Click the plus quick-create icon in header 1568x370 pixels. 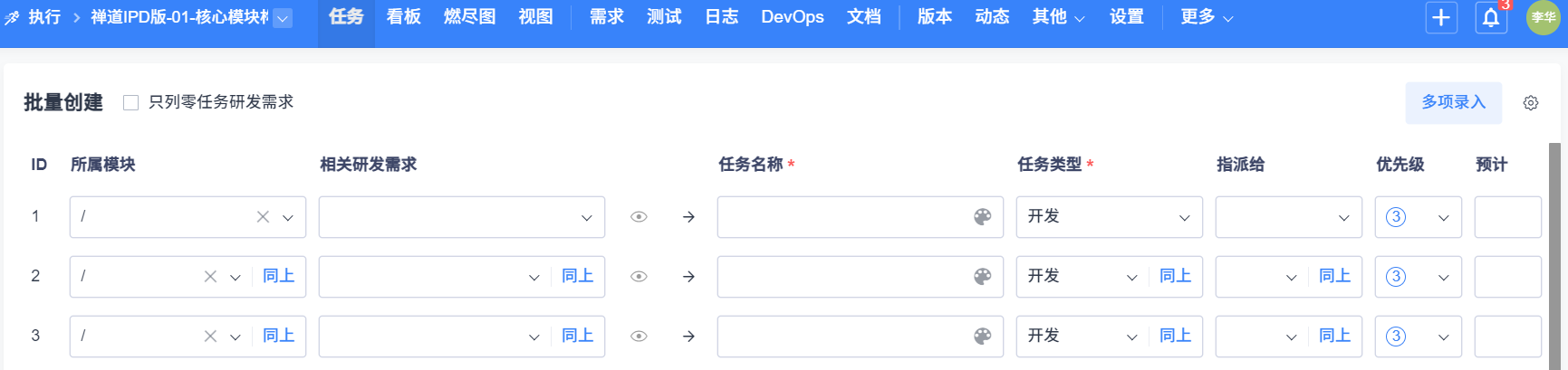coord(1440,17)
